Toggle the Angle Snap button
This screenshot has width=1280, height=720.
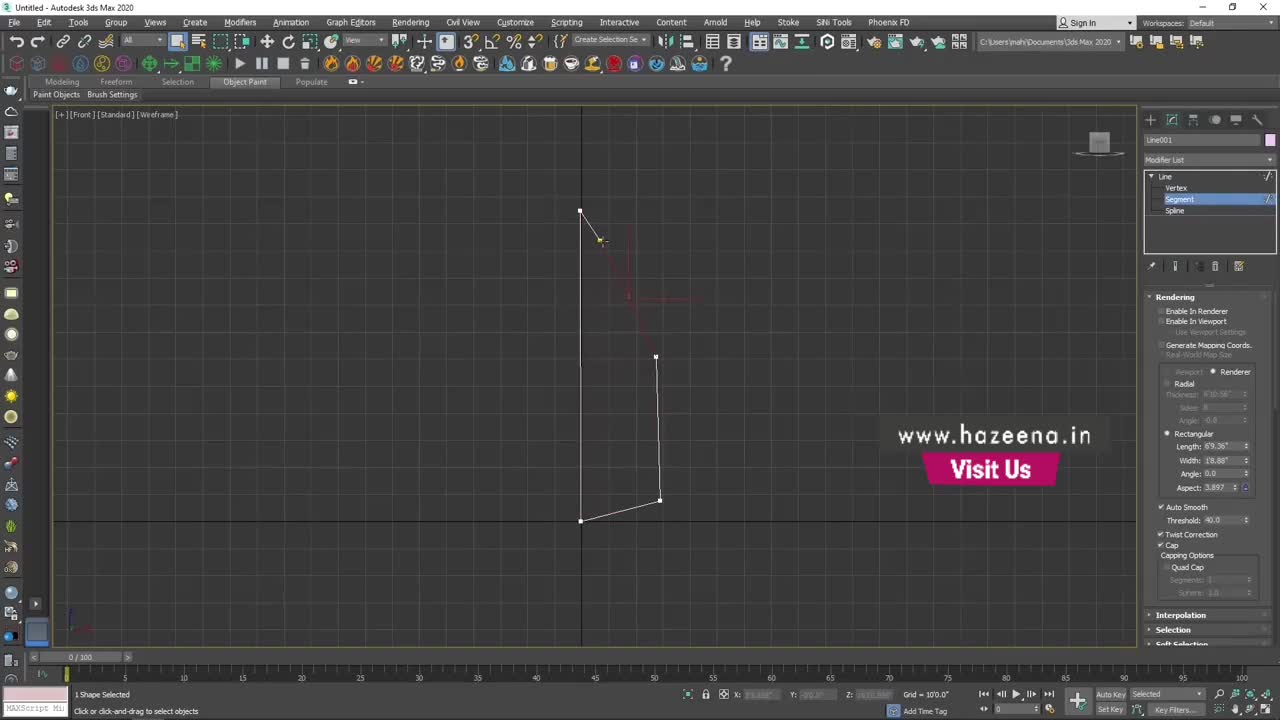tap(492, 41)
